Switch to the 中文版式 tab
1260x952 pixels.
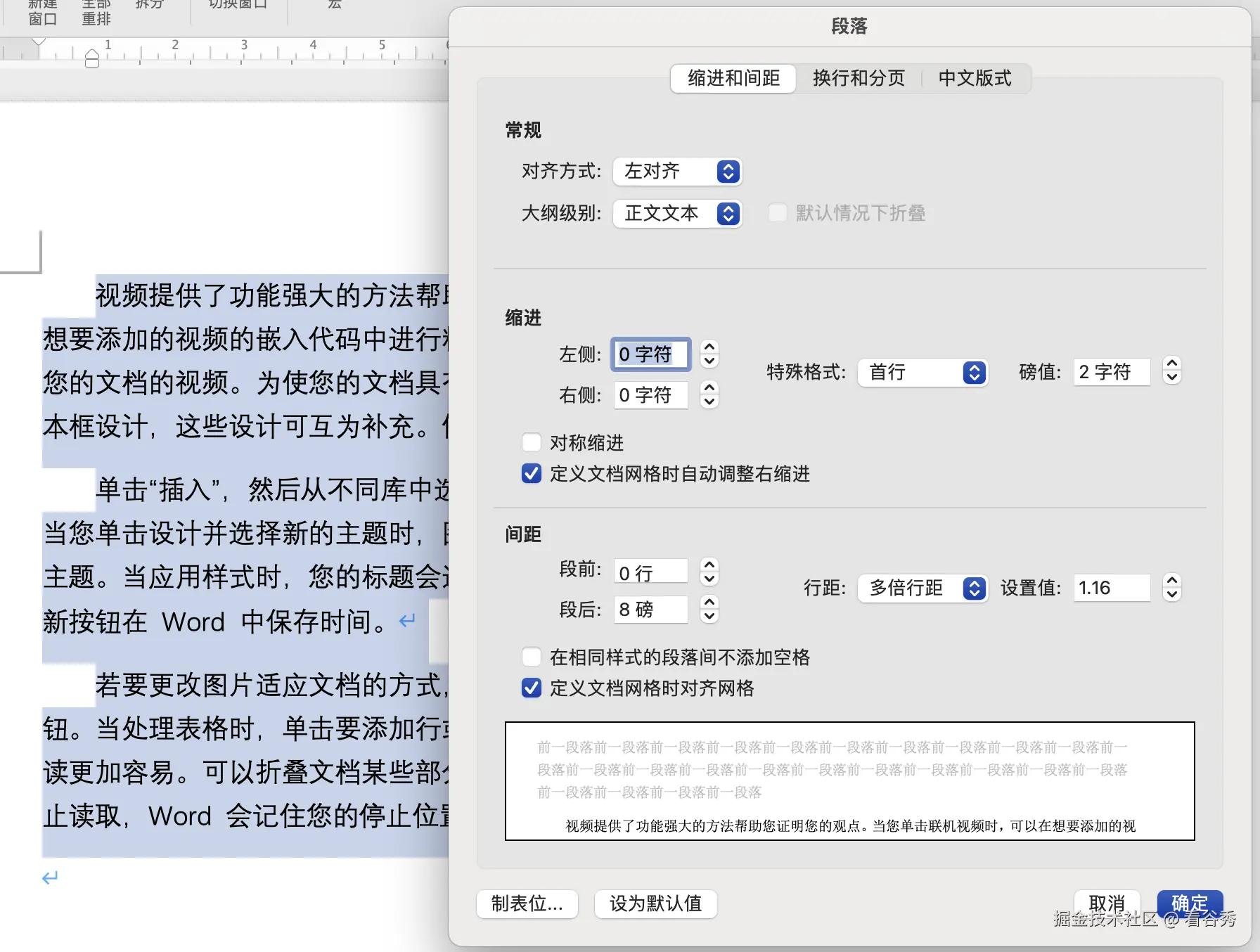[x=975, y=78]
